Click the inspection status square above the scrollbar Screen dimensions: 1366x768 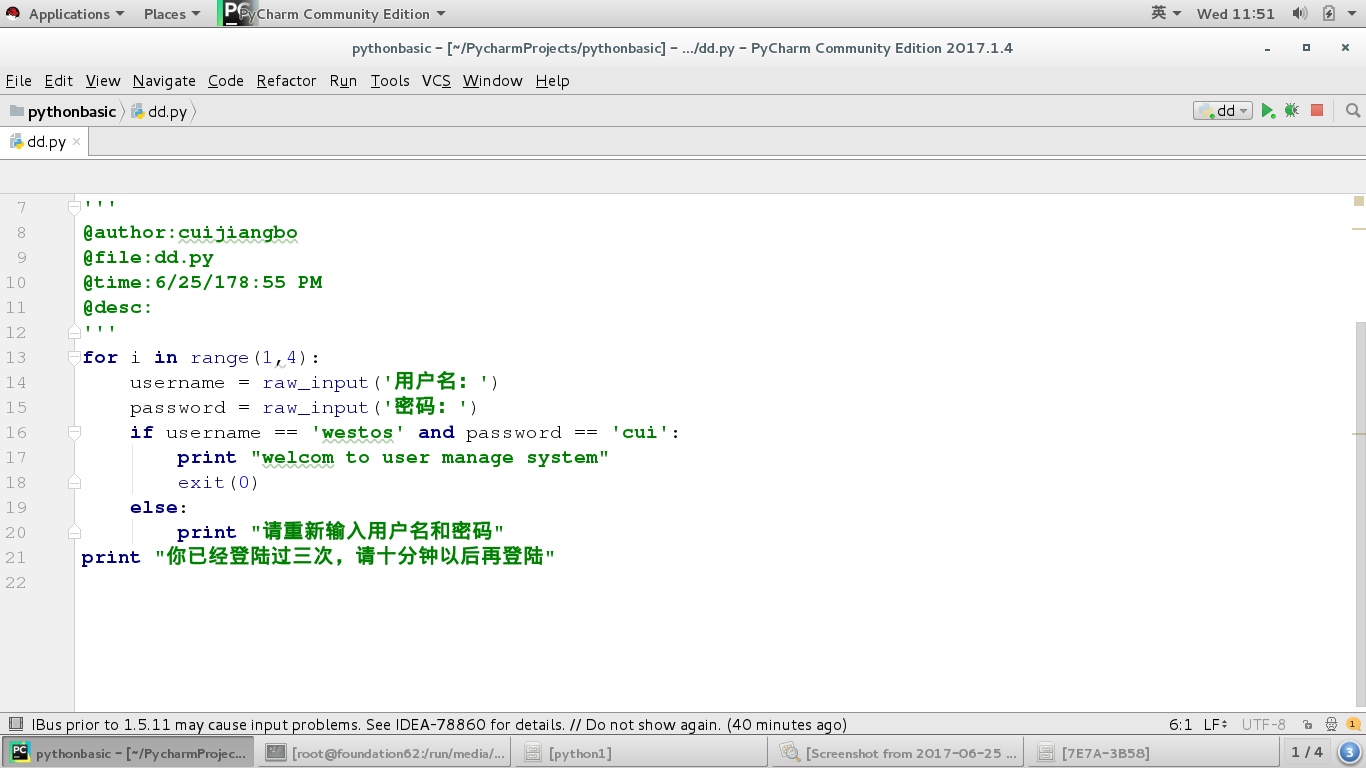1359,201
